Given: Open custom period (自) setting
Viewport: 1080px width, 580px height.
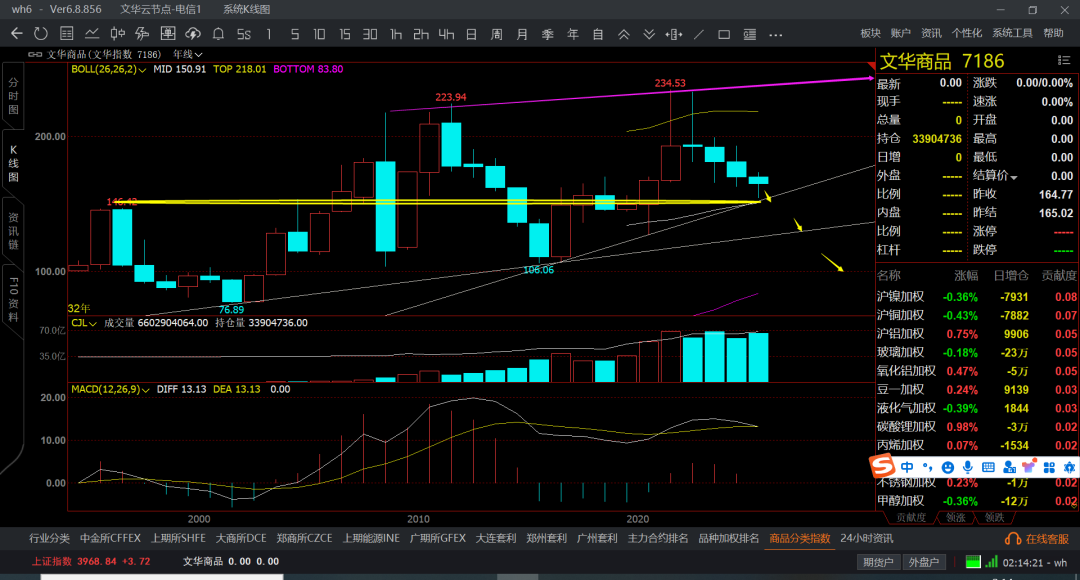Looking at the screenshot, I should click(x=598, y=34).
